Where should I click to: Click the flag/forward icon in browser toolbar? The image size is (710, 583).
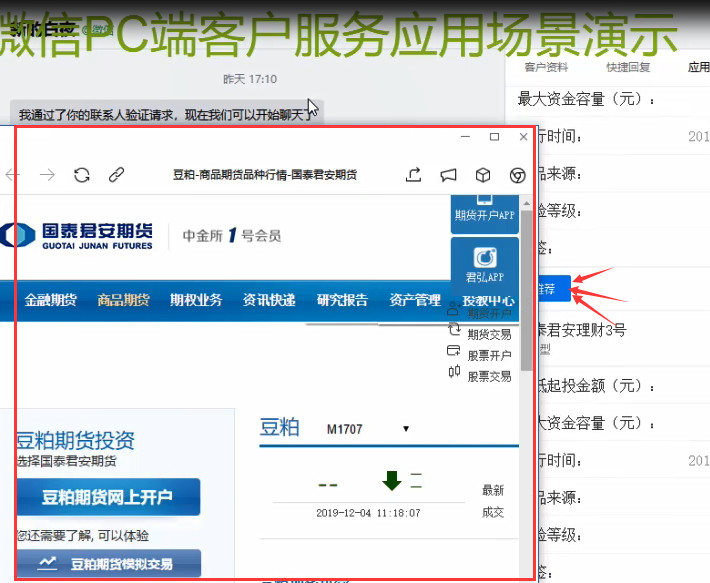448,175
